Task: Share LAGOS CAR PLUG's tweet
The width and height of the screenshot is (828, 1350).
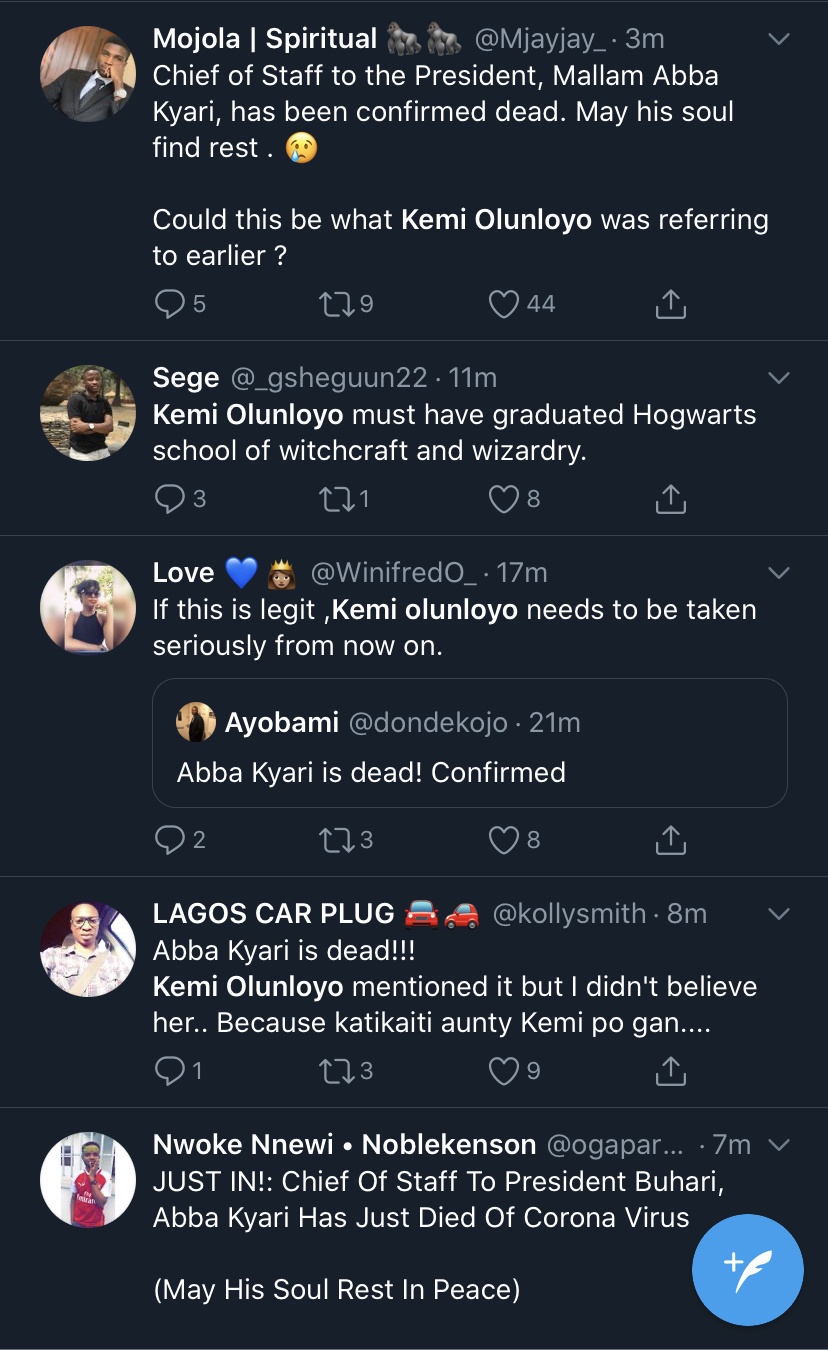Action: pos(670,1071)
